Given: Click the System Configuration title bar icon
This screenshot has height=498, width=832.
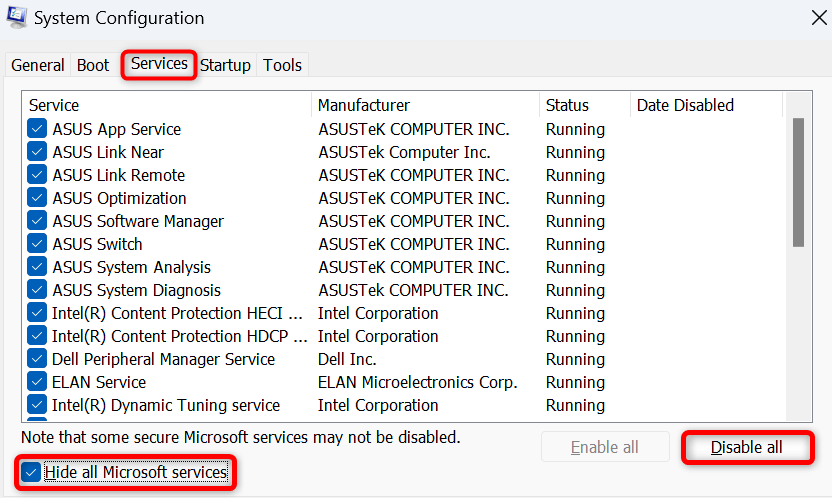Looking at the screenshot, I should (x=18, y=18).
